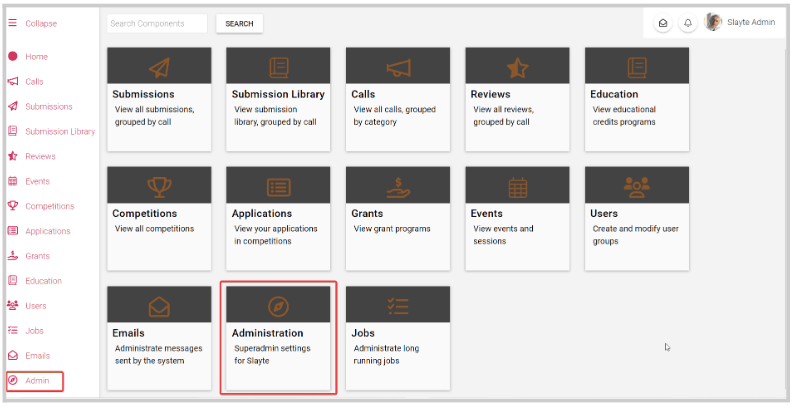Screen dimensions: 793x408
Task: Click 'View all competitions' description
Action: pyautogui.click(x=154, y=229)
